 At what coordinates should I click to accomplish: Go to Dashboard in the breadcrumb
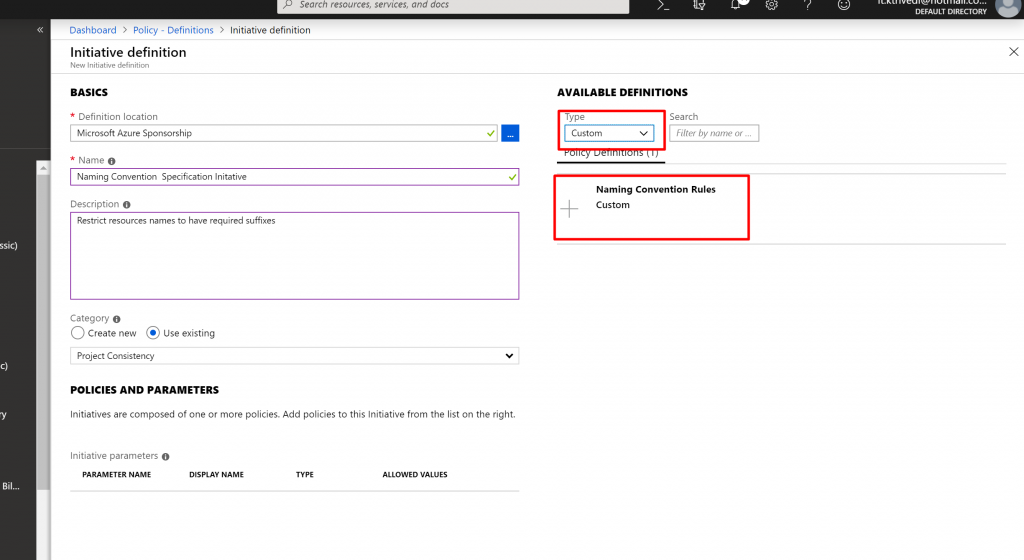pyautogui.click(x=93, y=30)
